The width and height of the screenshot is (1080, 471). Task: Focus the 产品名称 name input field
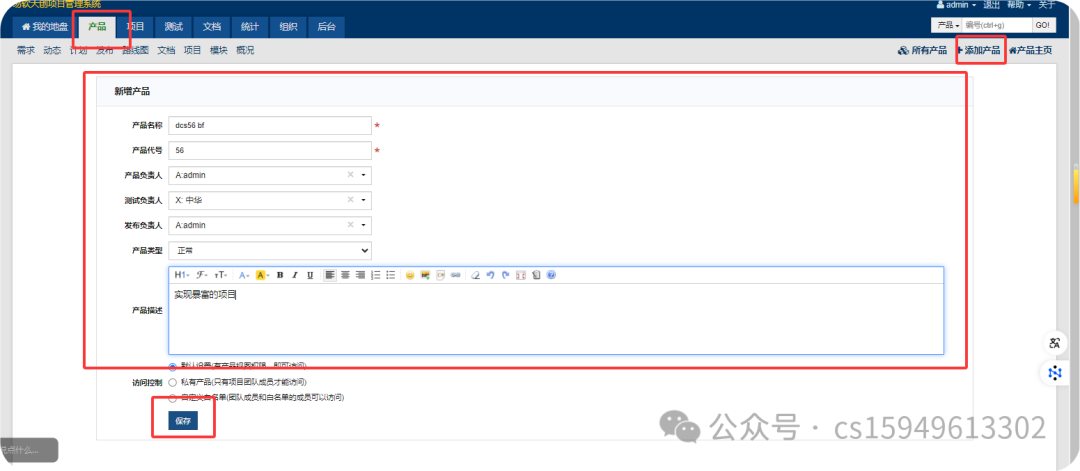pos(269,125)
